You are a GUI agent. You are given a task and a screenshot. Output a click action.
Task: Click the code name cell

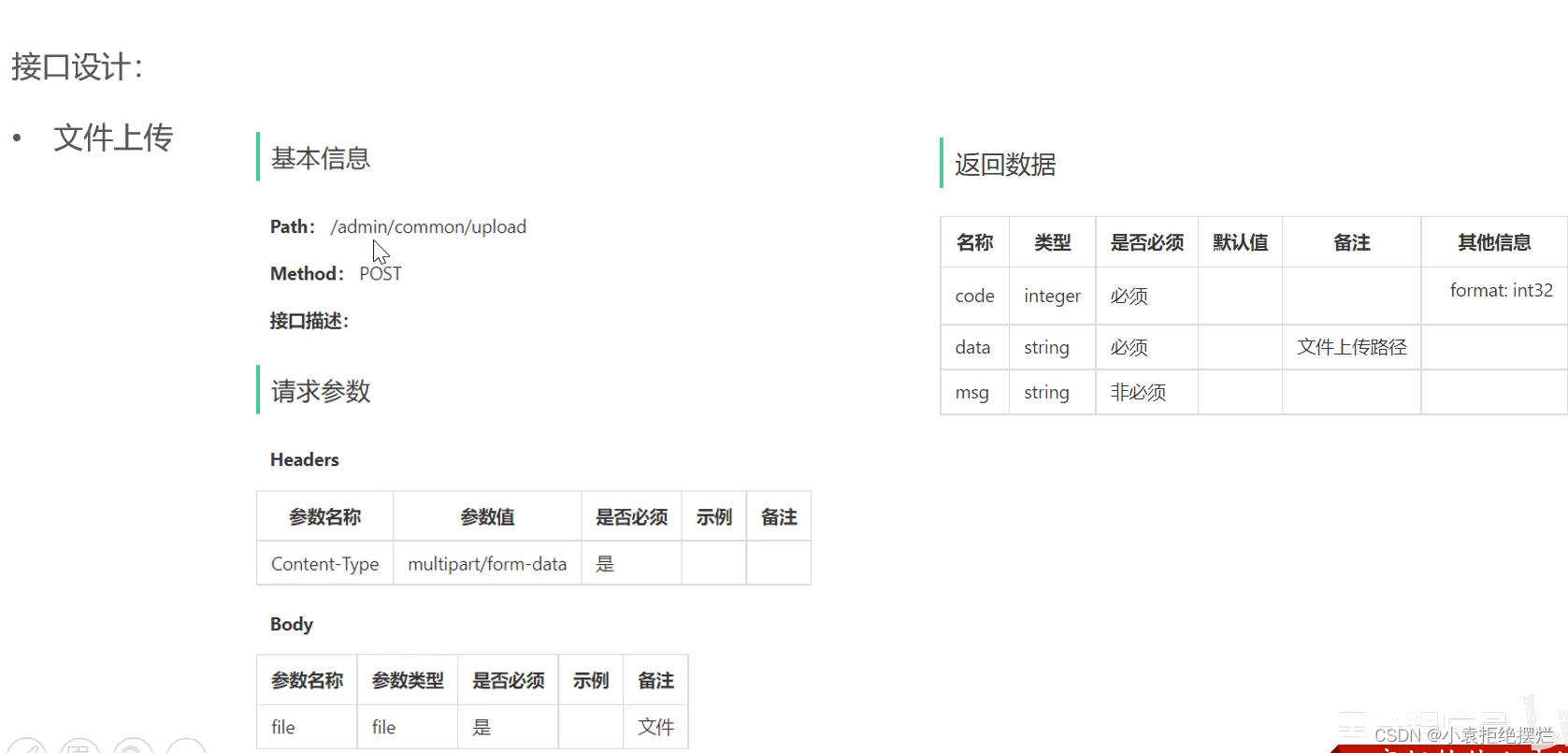click(x=974, y=296)
